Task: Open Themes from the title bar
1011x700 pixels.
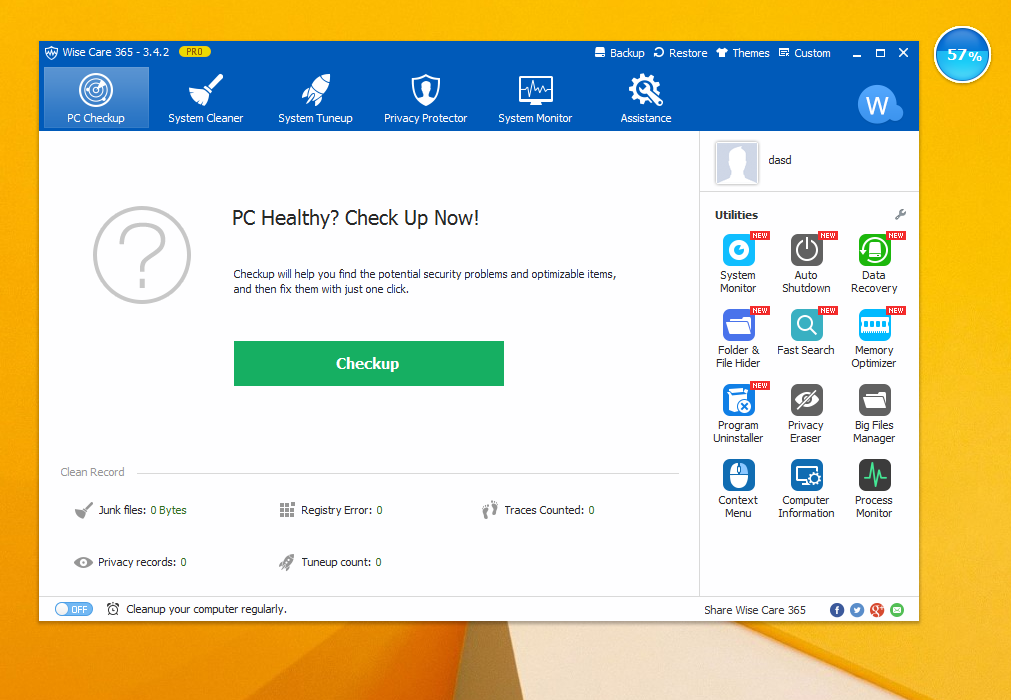Action: tap(743, 53)
